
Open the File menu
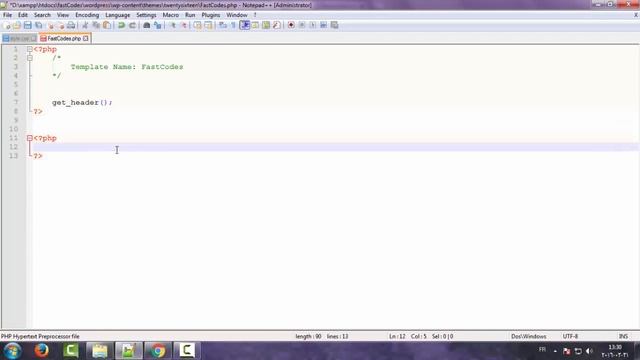click(x=7, y=15)
